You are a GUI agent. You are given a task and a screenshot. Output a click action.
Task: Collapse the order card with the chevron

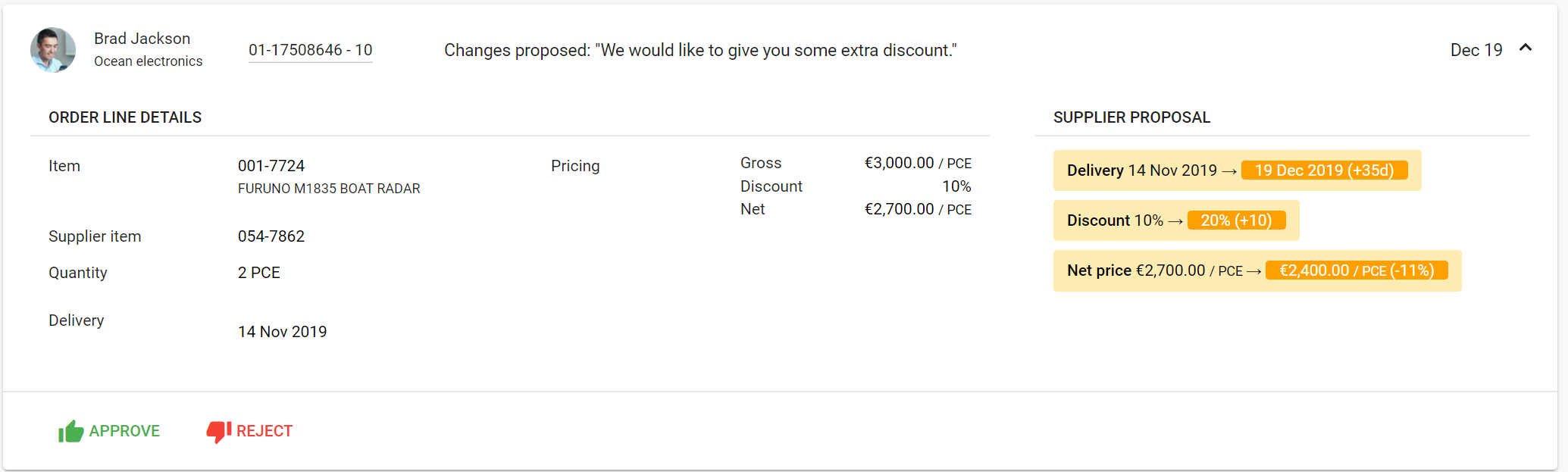tap(1526, 48)
